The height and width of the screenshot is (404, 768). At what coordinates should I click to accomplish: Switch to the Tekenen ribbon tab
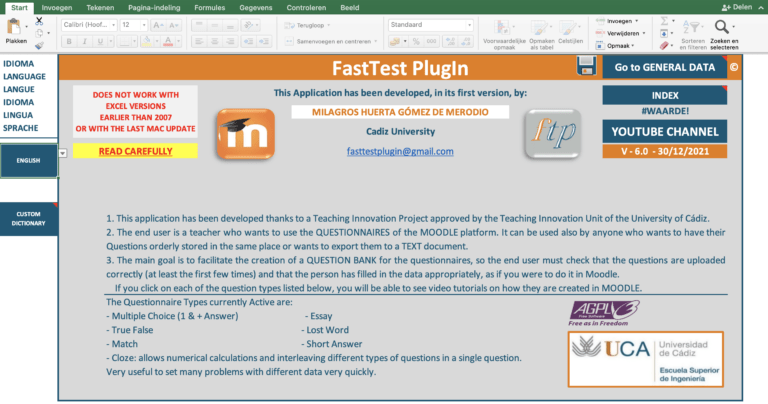(x=100, y=7)
